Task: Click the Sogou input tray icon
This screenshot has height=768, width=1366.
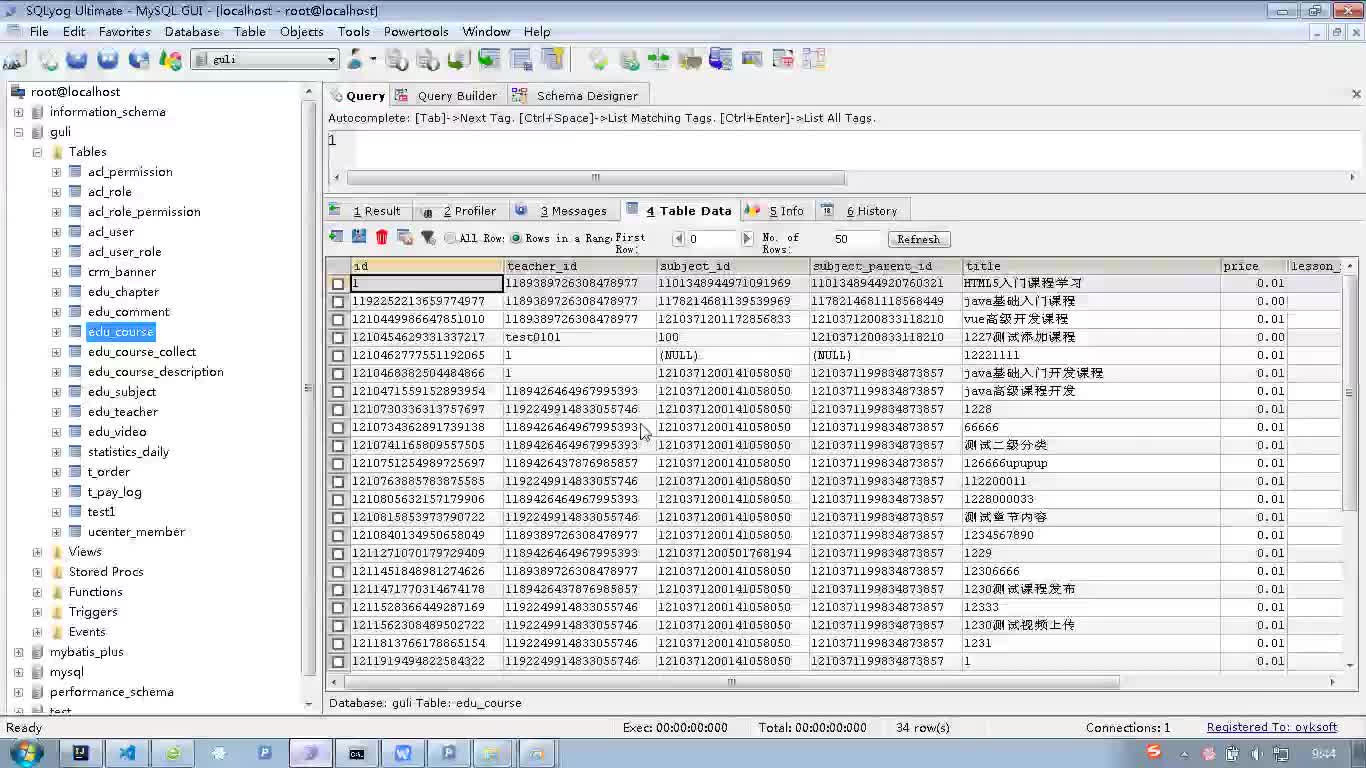Action: point(1155,752)
